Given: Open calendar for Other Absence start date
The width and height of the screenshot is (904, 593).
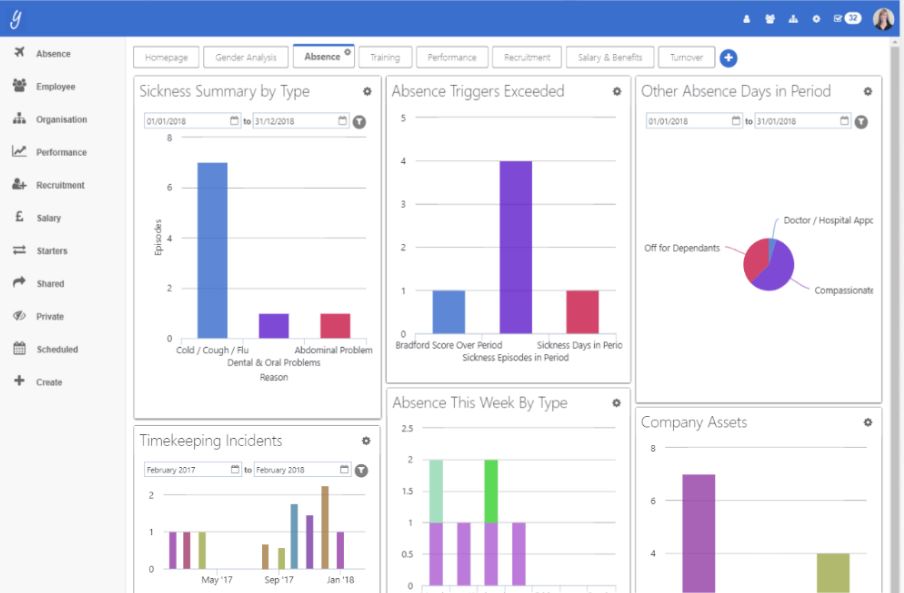Looking at the screenshot, I should [736, 120].
